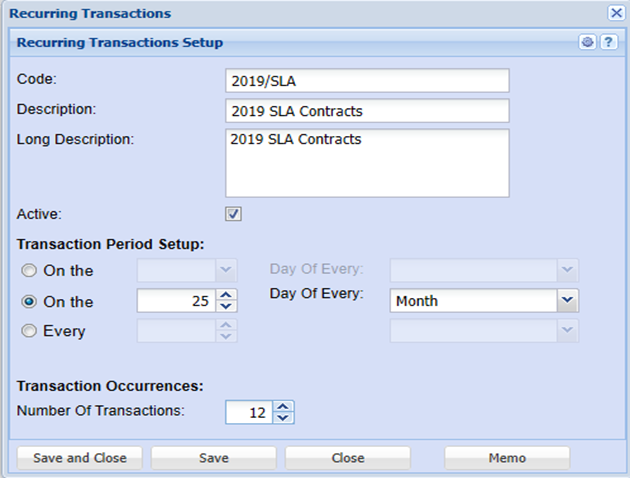Open help with the question mark icon
The image size is (630, 478).
tap(606, 43)
